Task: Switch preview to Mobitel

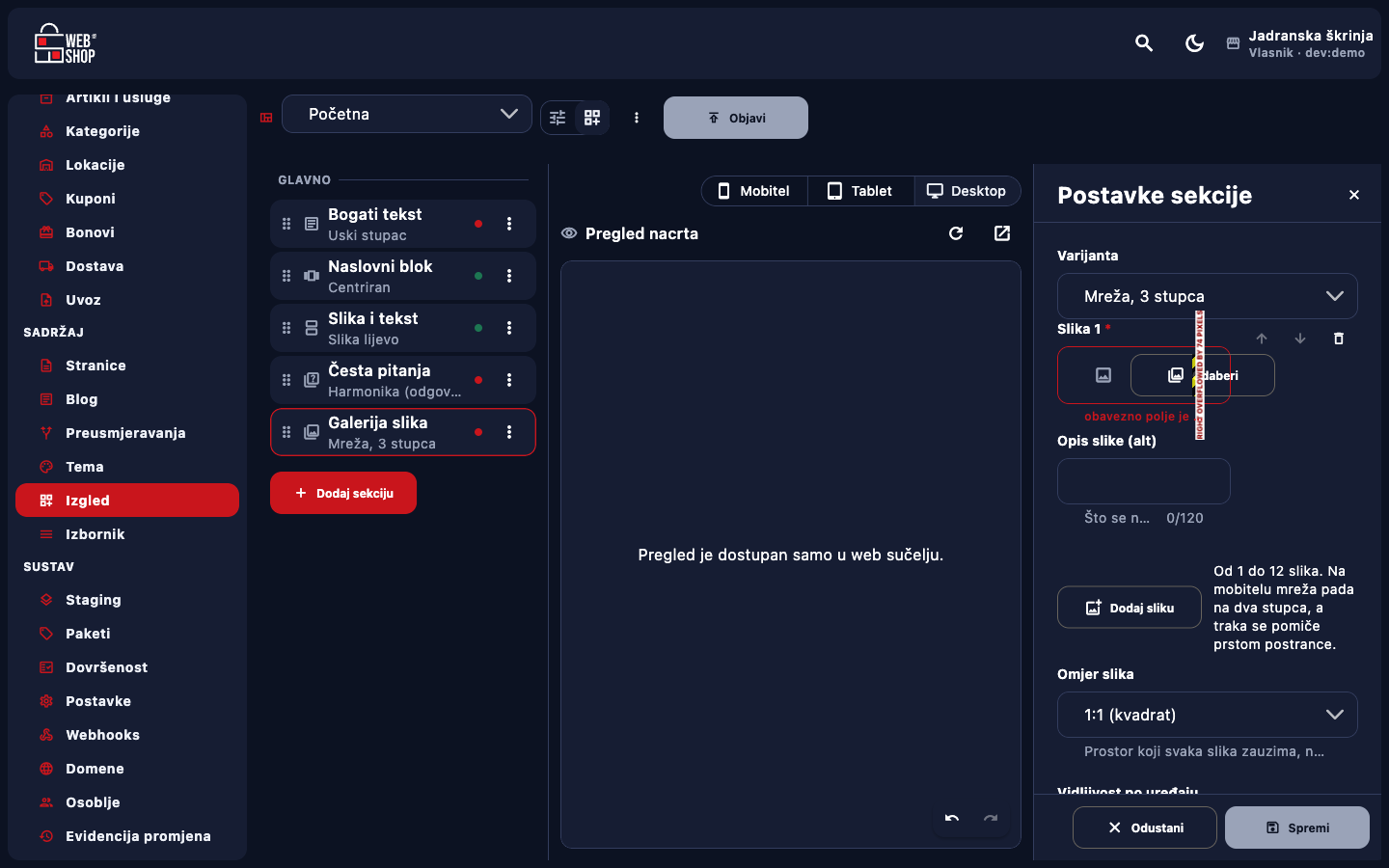Action: [x=754, y=191]
